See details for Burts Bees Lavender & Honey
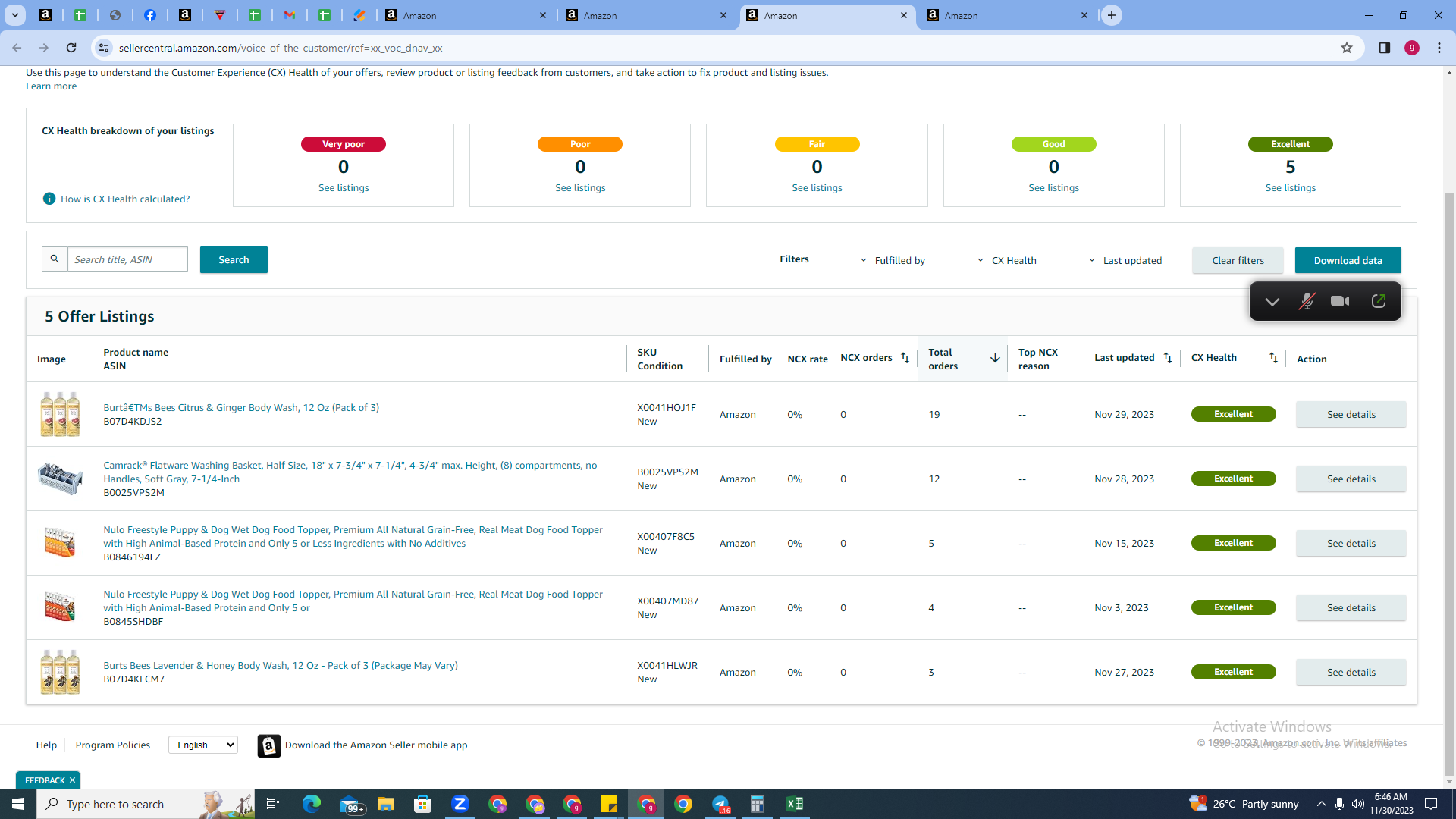 [1351, 672]
